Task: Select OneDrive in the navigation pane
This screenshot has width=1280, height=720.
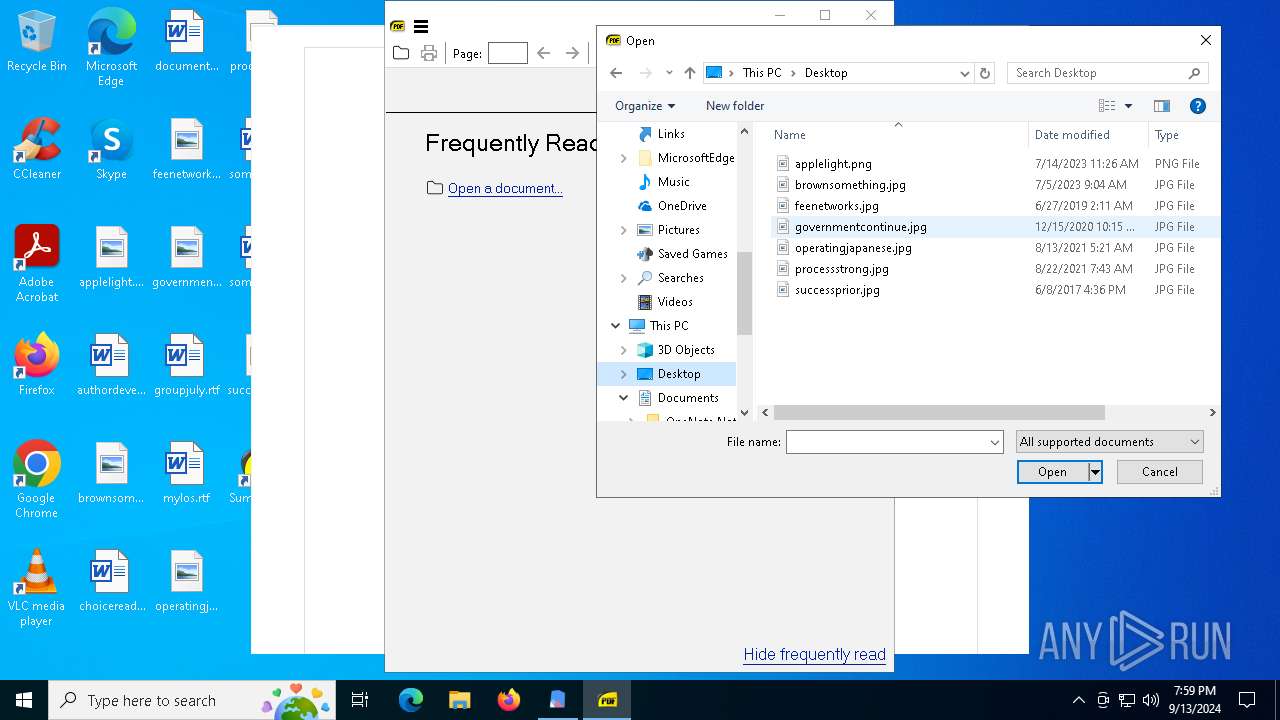Action: click(x=682, y=206)
